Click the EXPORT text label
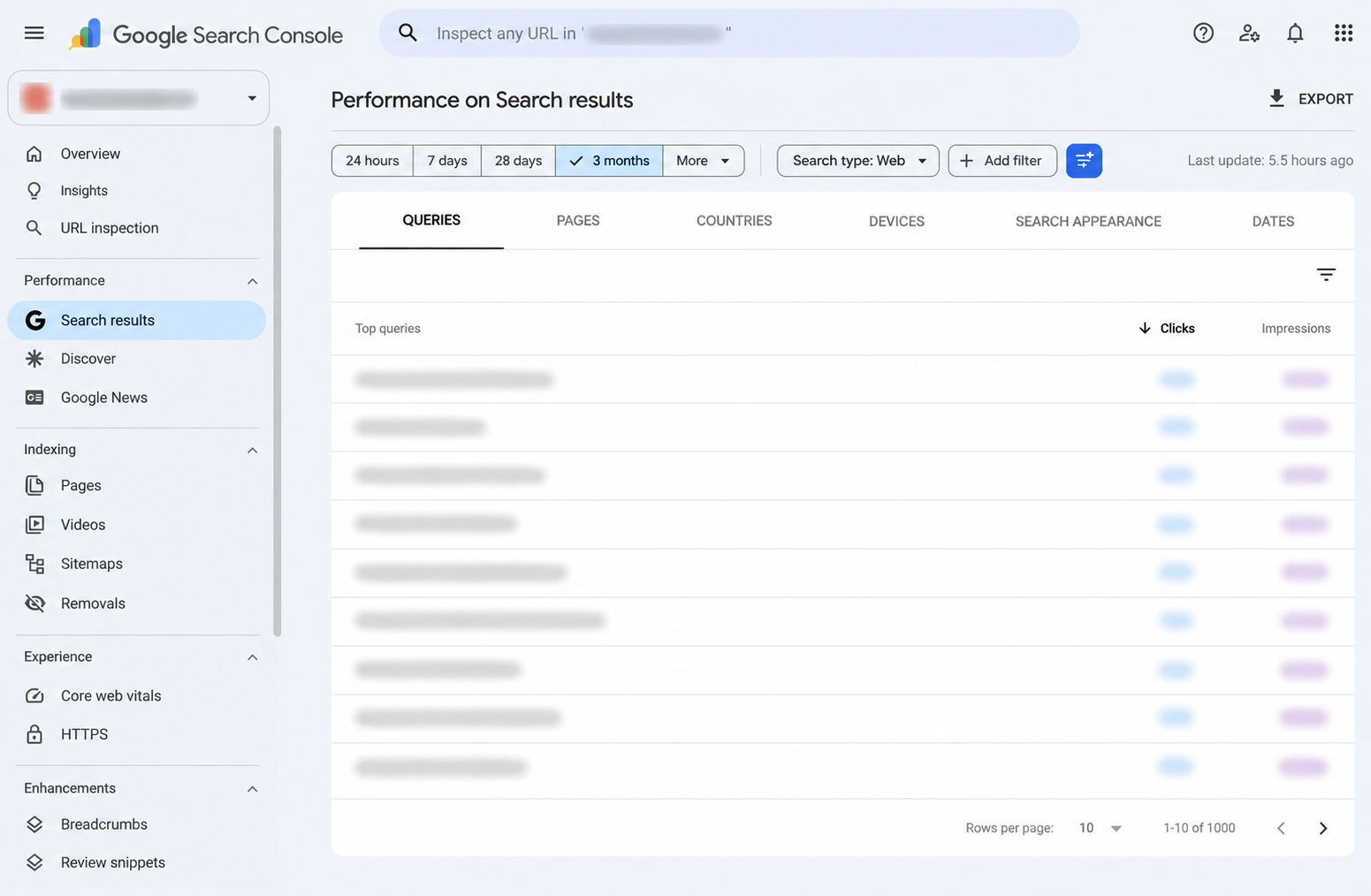 pyautogui.click(x=1325, y=99)
